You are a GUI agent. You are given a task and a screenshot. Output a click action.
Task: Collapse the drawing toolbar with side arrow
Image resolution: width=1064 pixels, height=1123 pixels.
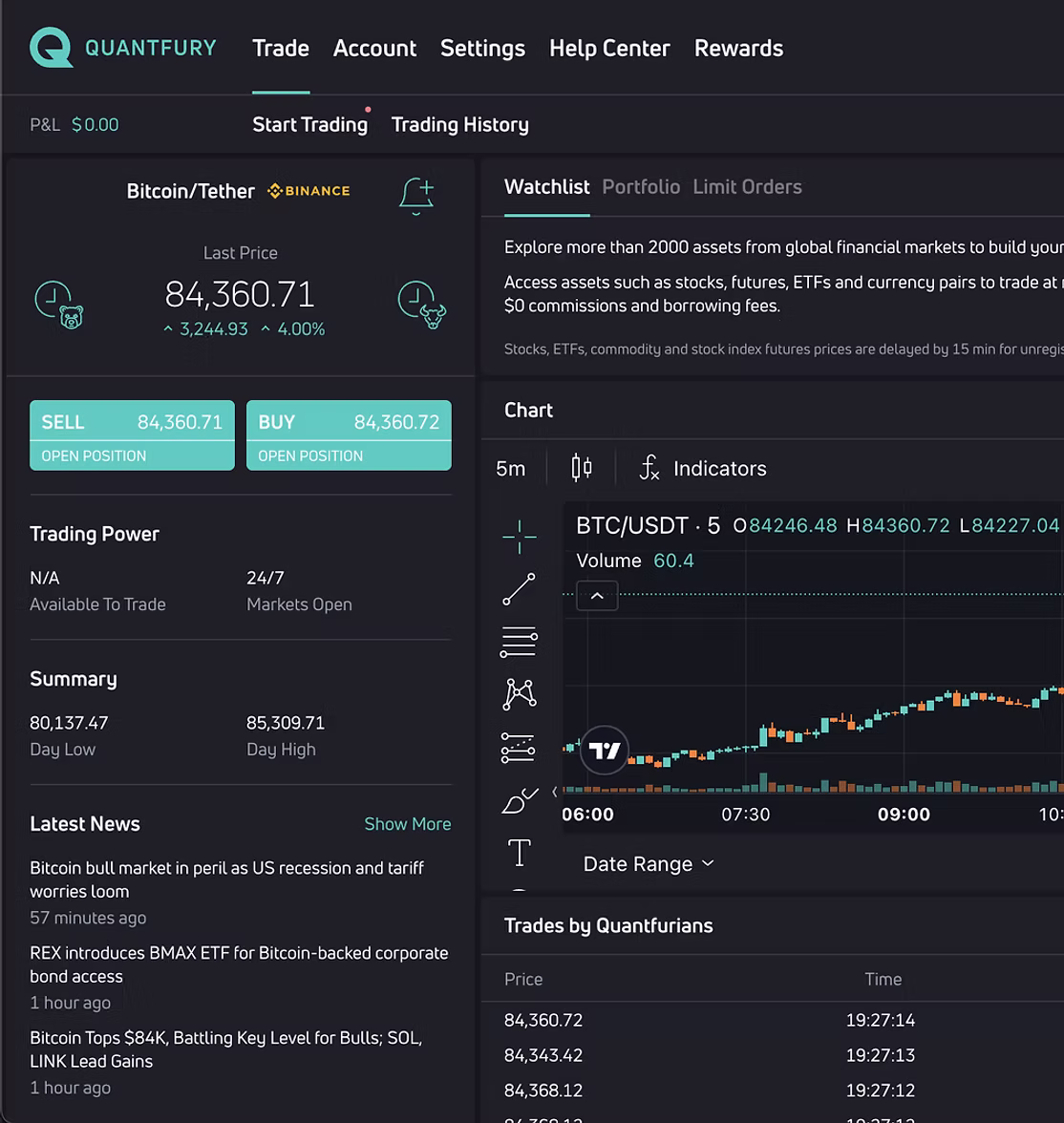point(555,792)
